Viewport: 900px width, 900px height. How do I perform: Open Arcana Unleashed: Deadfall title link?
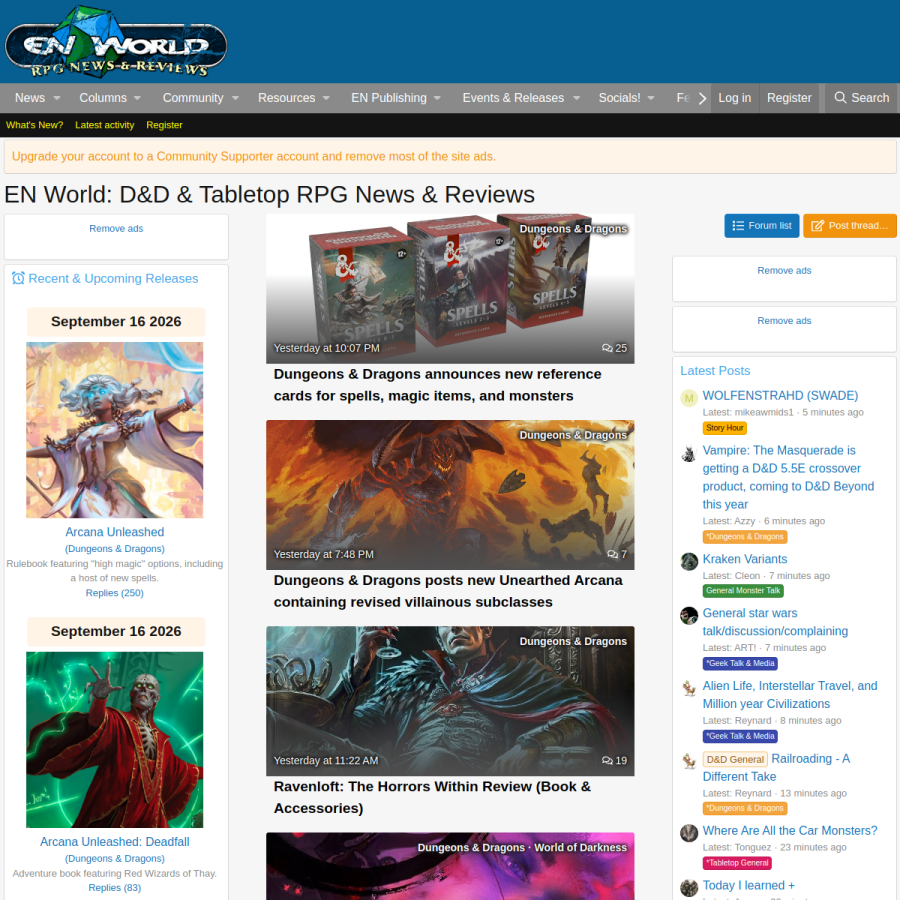[x=115, y=842]
